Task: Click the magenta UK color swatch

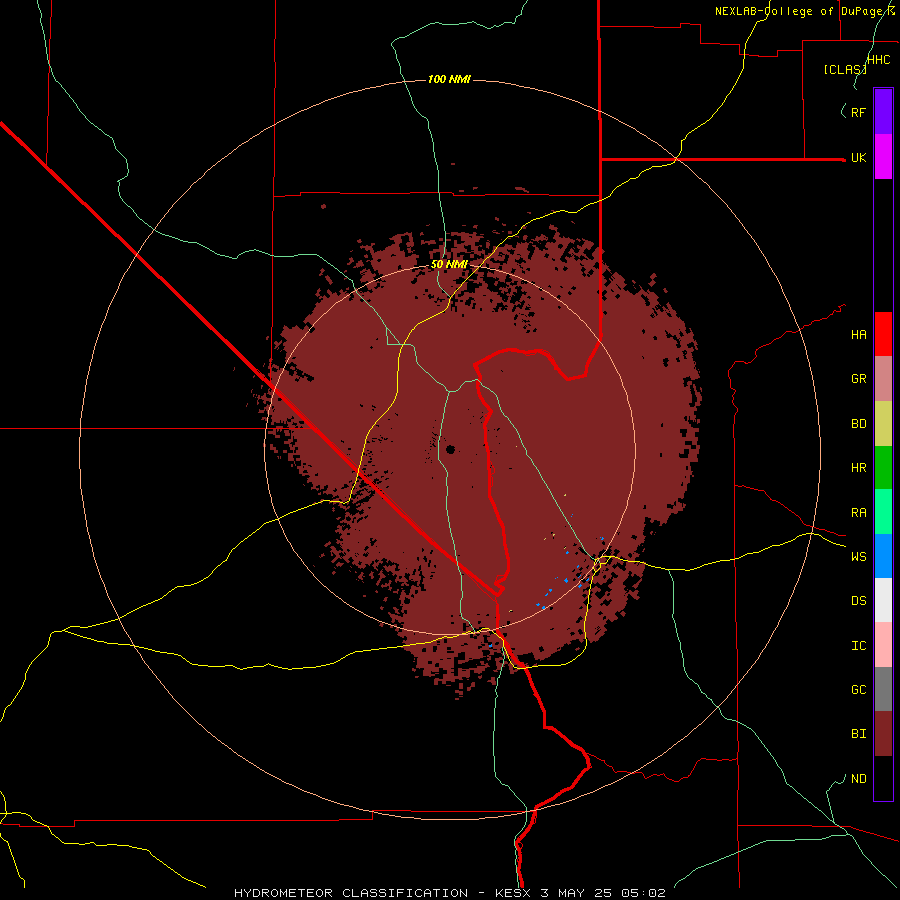Action: click(x=883, y=157)
